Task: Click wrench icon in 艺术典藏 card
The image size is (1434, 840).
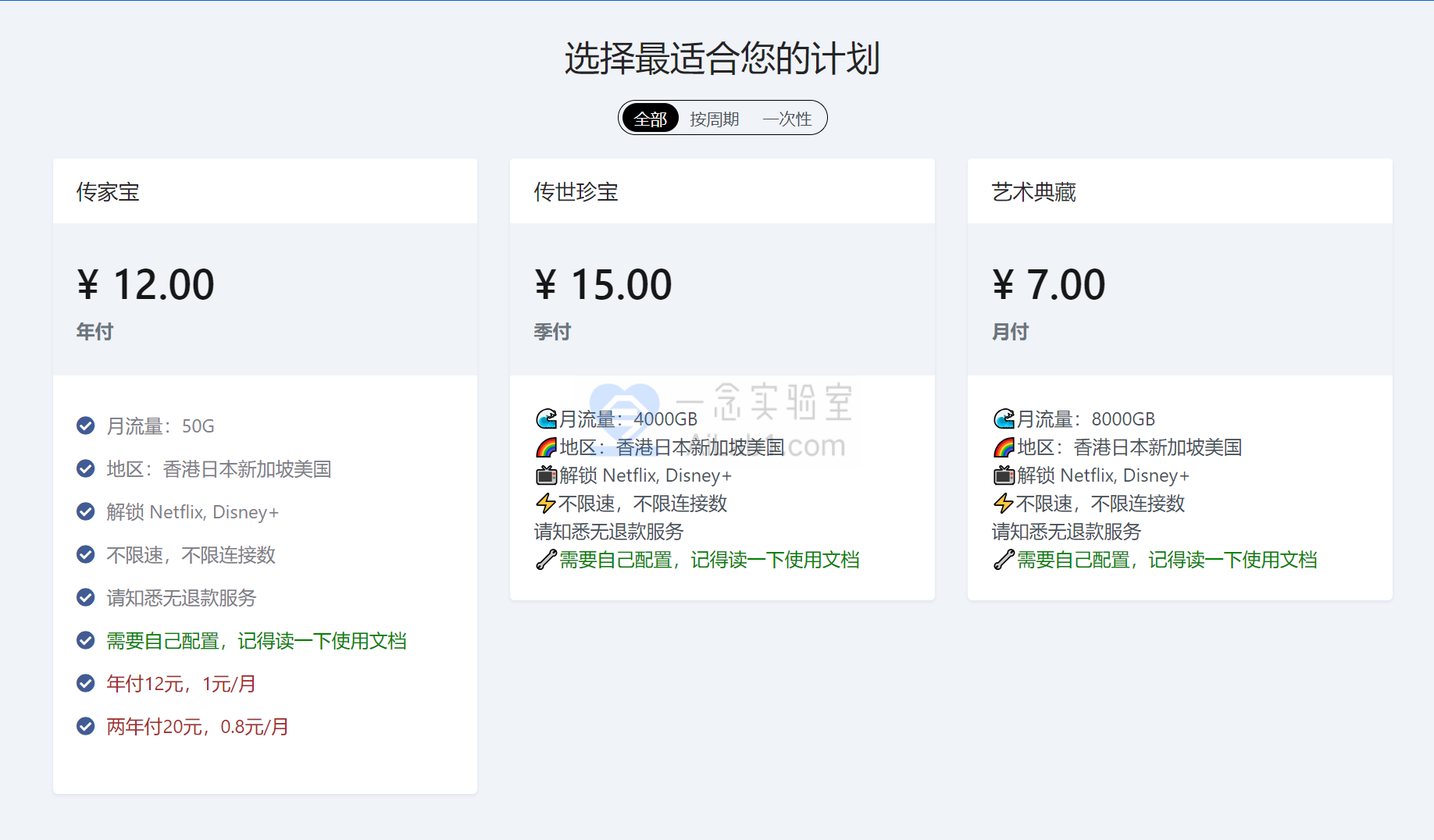Action: point(1004,560)
